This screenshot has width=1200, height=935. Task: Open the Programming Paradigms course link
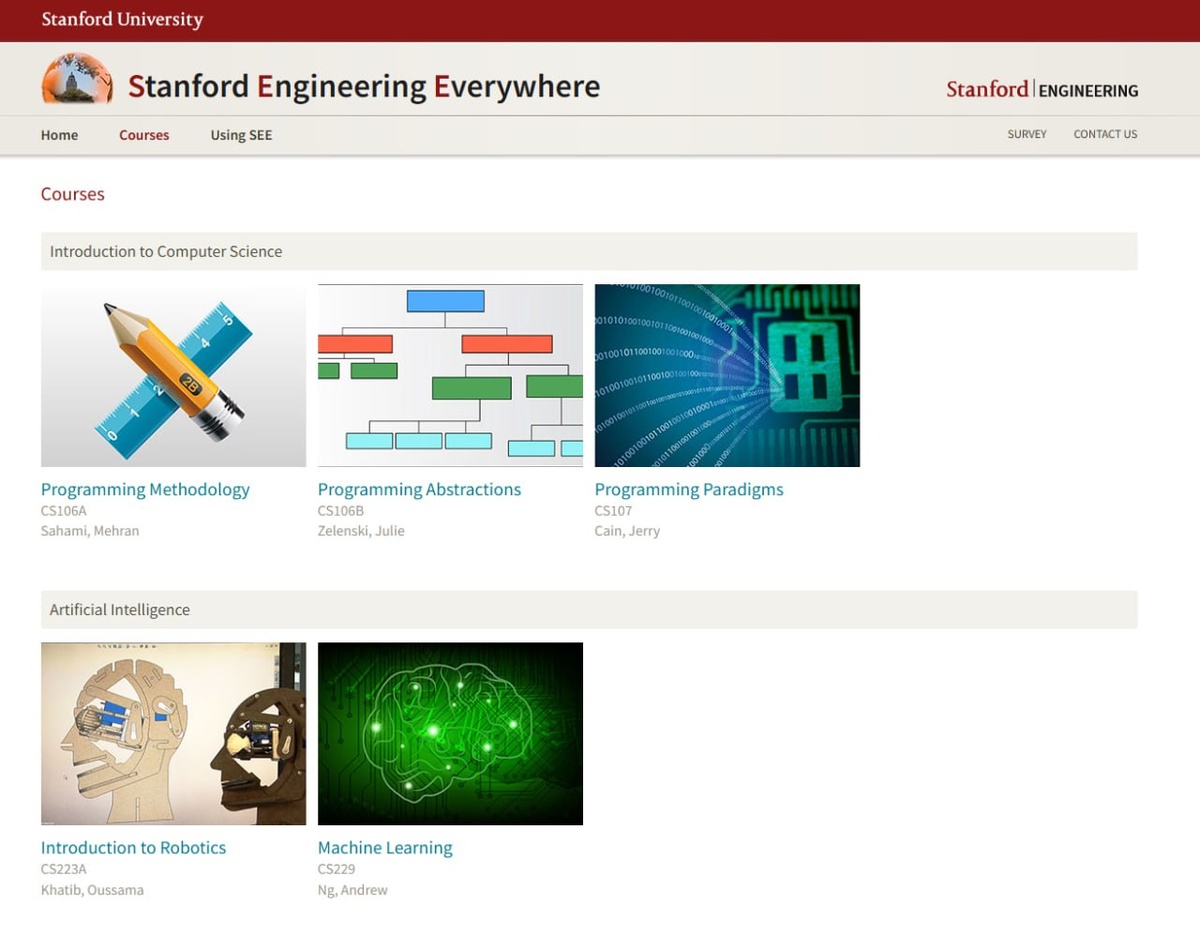[x=689, y=489]
